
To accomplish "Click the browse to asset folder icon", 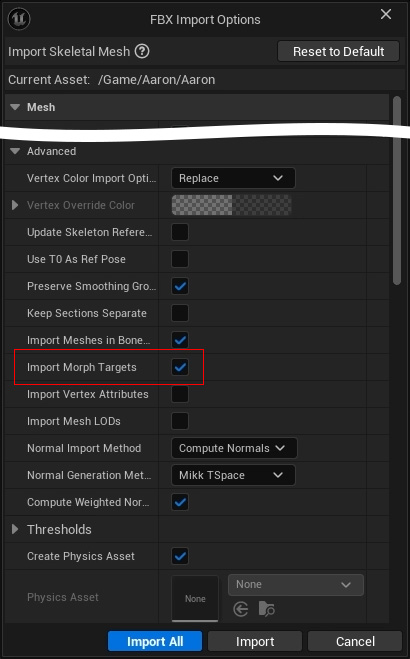I will [x=267, y=609].
